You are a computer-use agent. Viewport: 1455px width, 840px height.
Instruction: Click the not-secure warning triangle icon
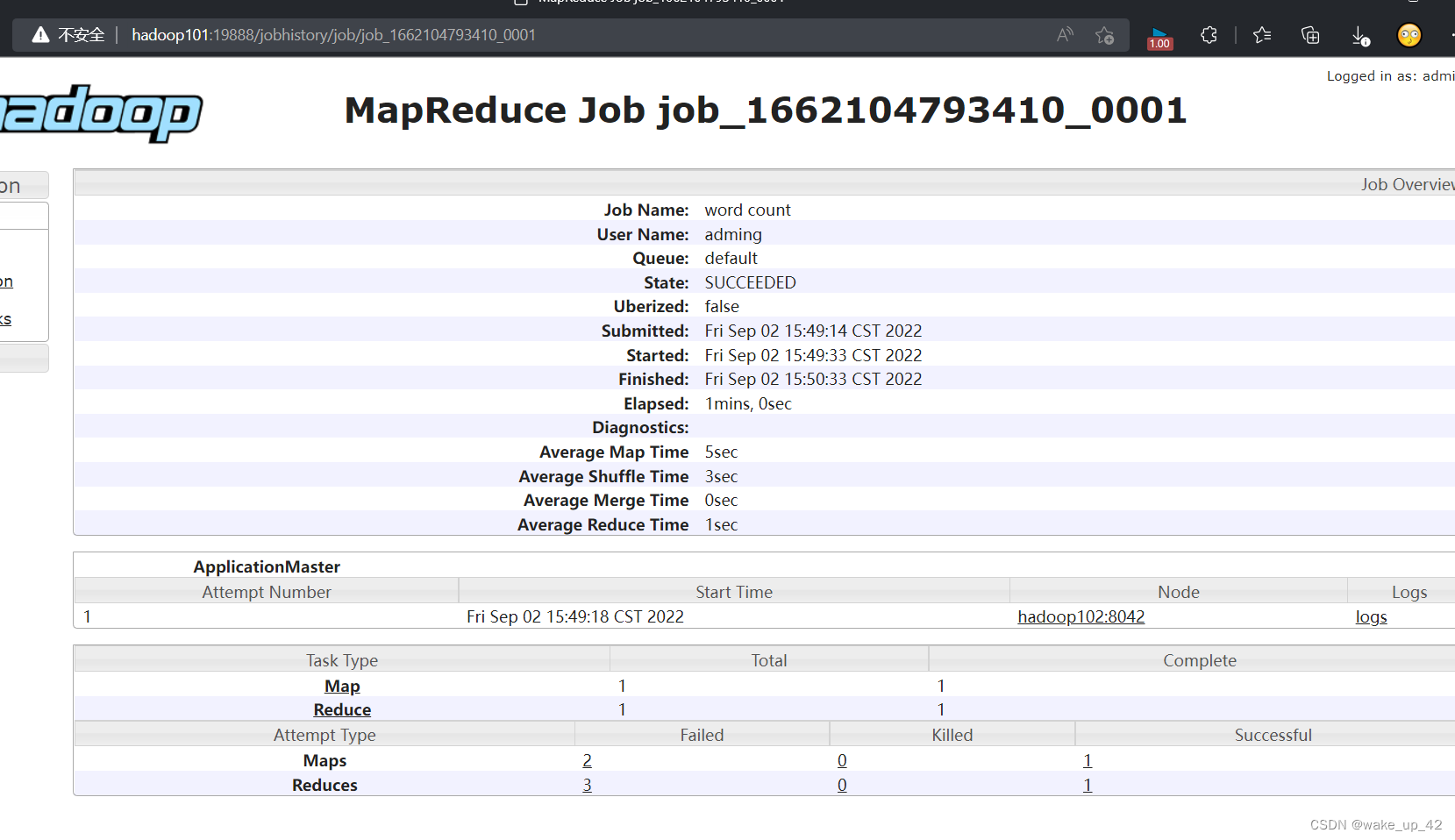pyautogui.click(x=40, y=35)
